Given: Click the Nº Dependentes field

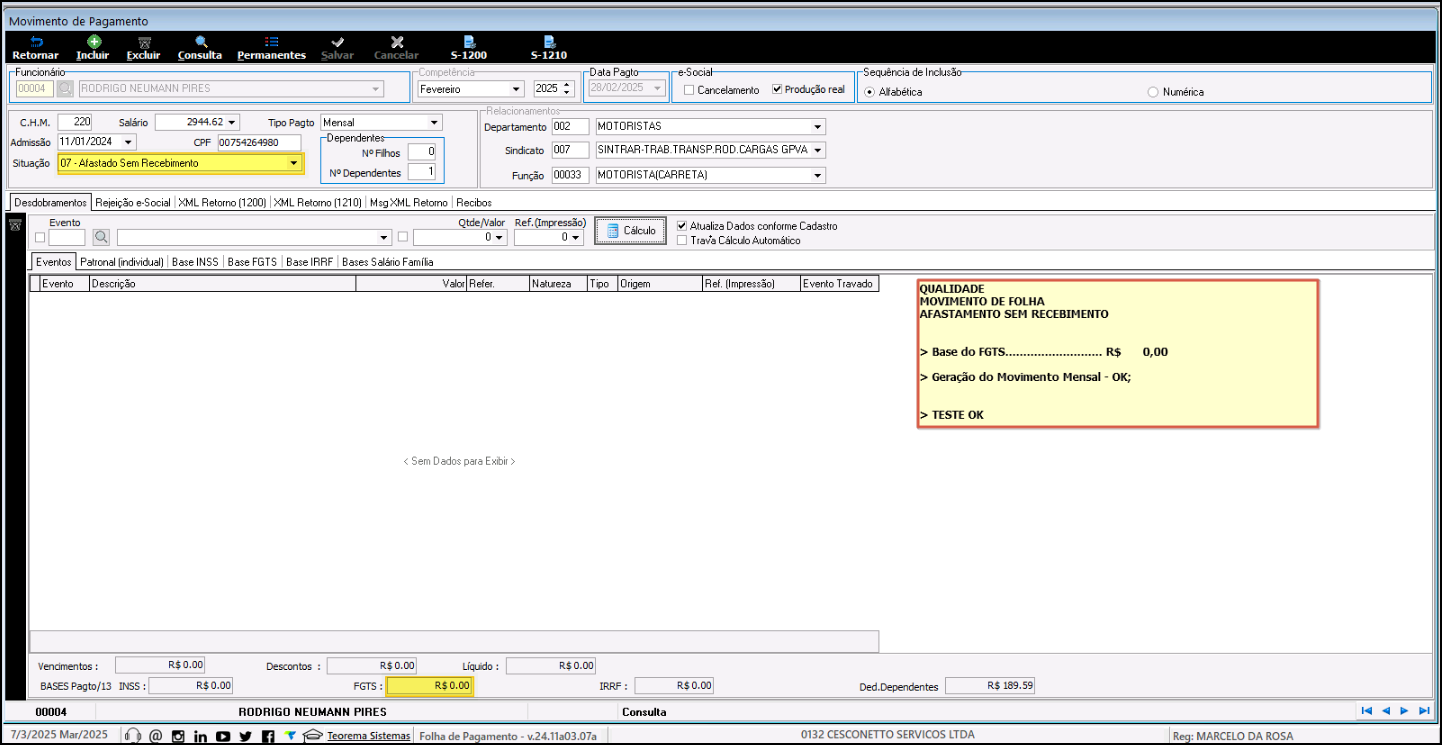Looking at the screenshot, I should [x=422, y=172].
